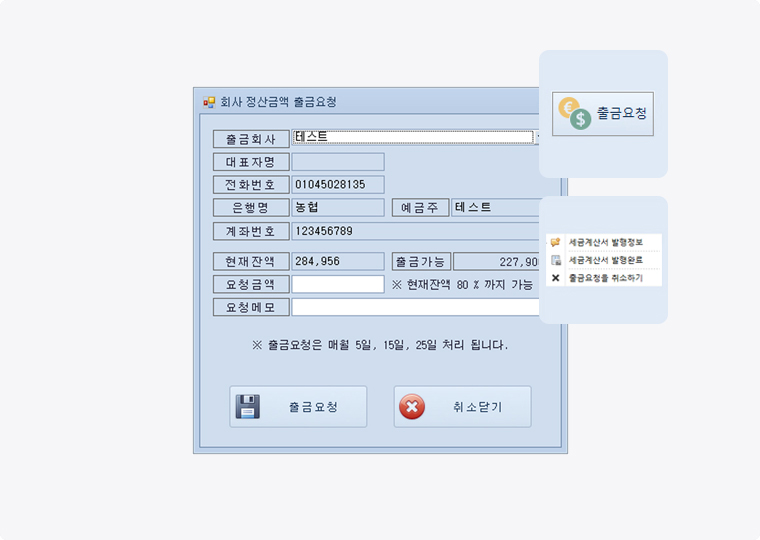760x540 pixels.
Task: Click the 출금회사 label
Action: click(250, 139)
